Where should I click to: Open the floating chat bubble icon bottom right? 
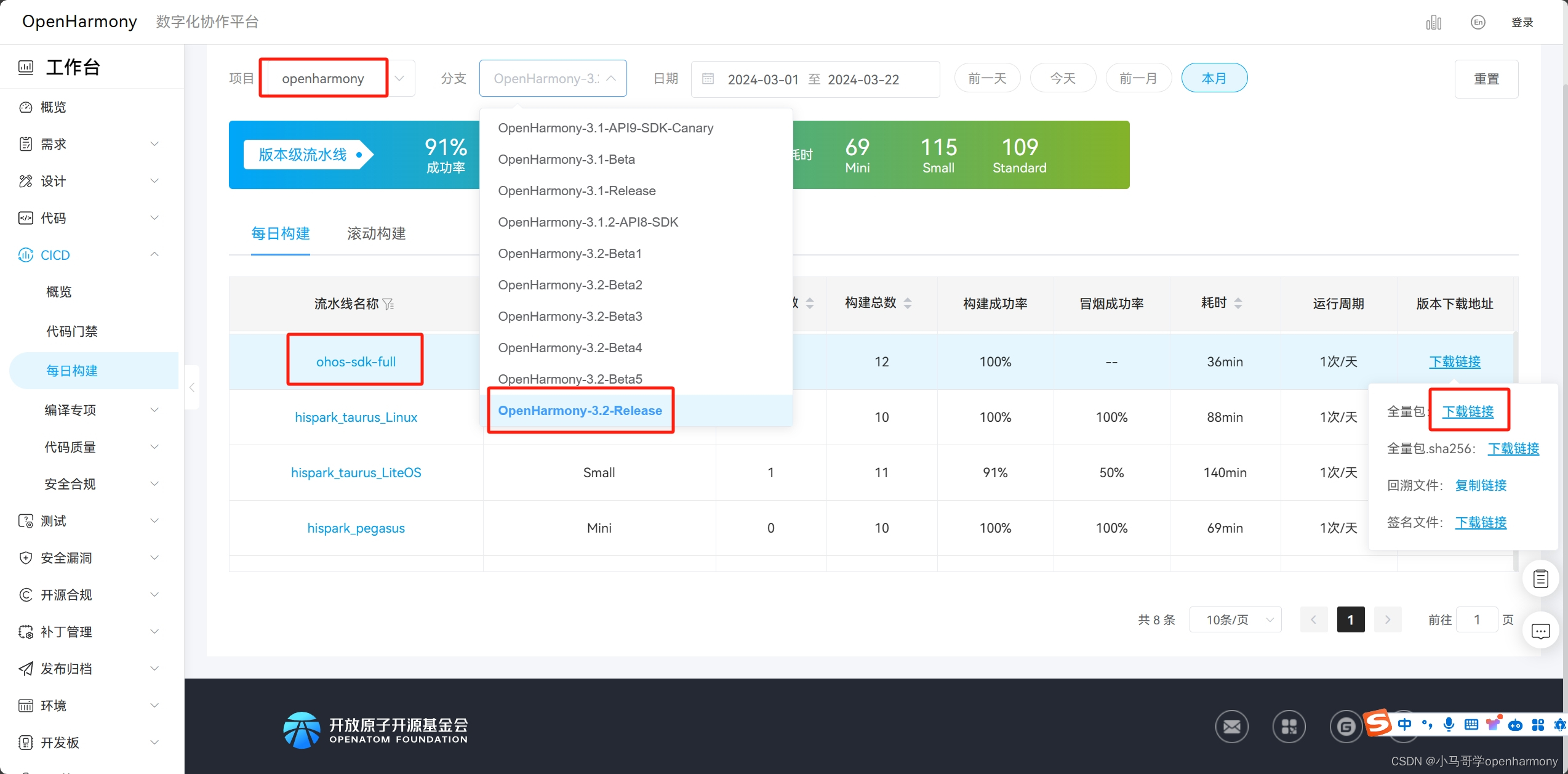(1541, 631)
